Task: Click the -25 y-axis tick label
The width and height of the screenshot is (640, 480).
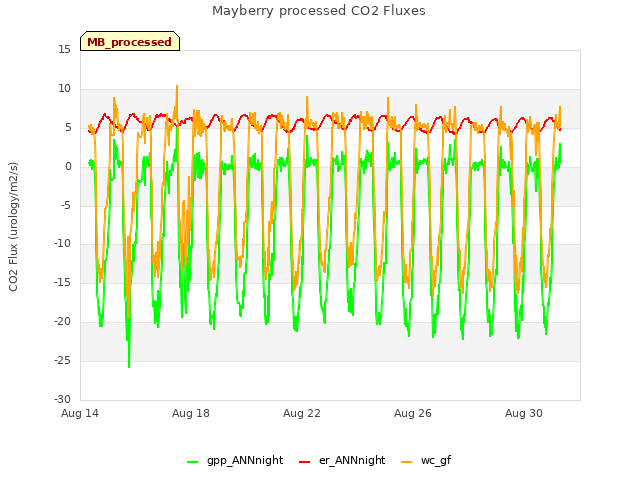Action: coord(62,360)
